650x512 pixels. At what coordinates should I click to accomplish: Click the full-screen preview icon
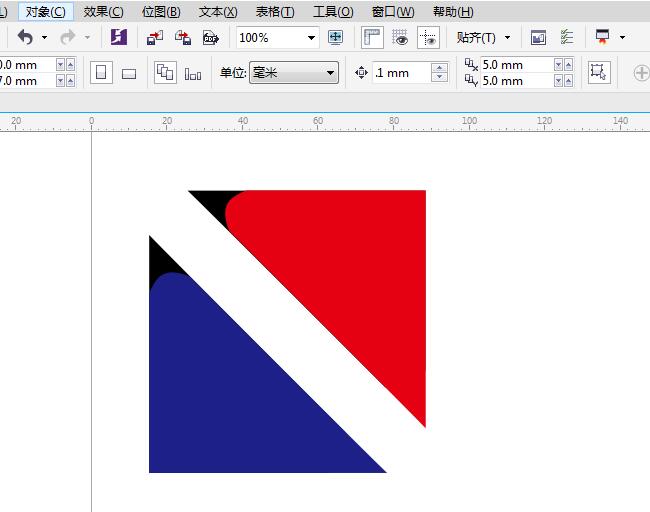pos(335,38)
